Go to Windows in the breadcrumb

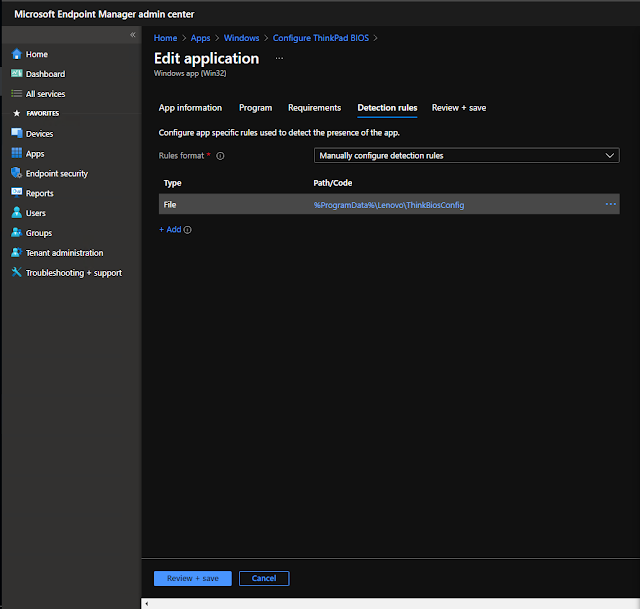[241, 38]
